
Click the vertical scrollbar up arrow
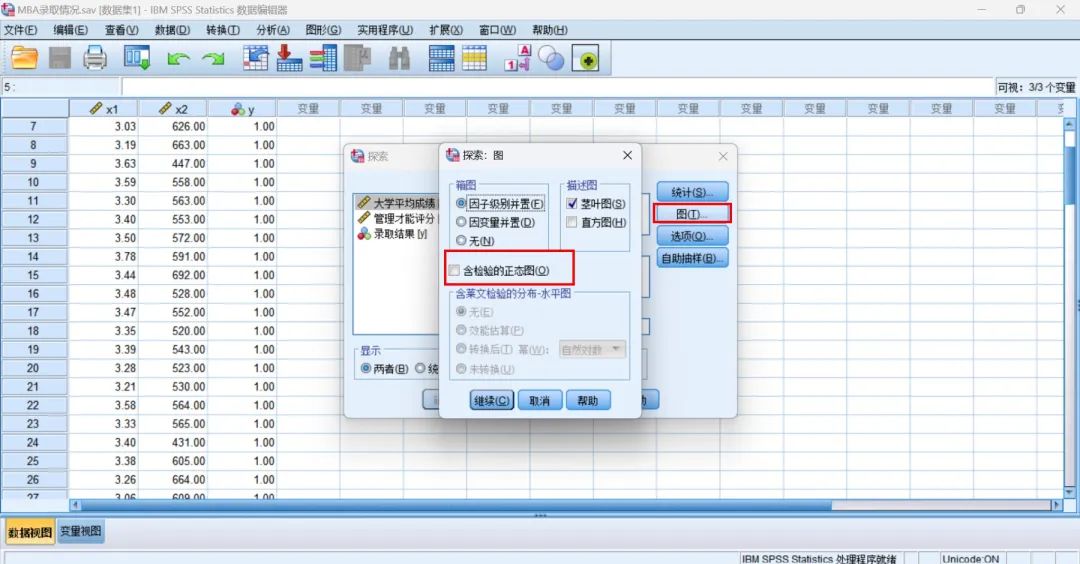1070,125
